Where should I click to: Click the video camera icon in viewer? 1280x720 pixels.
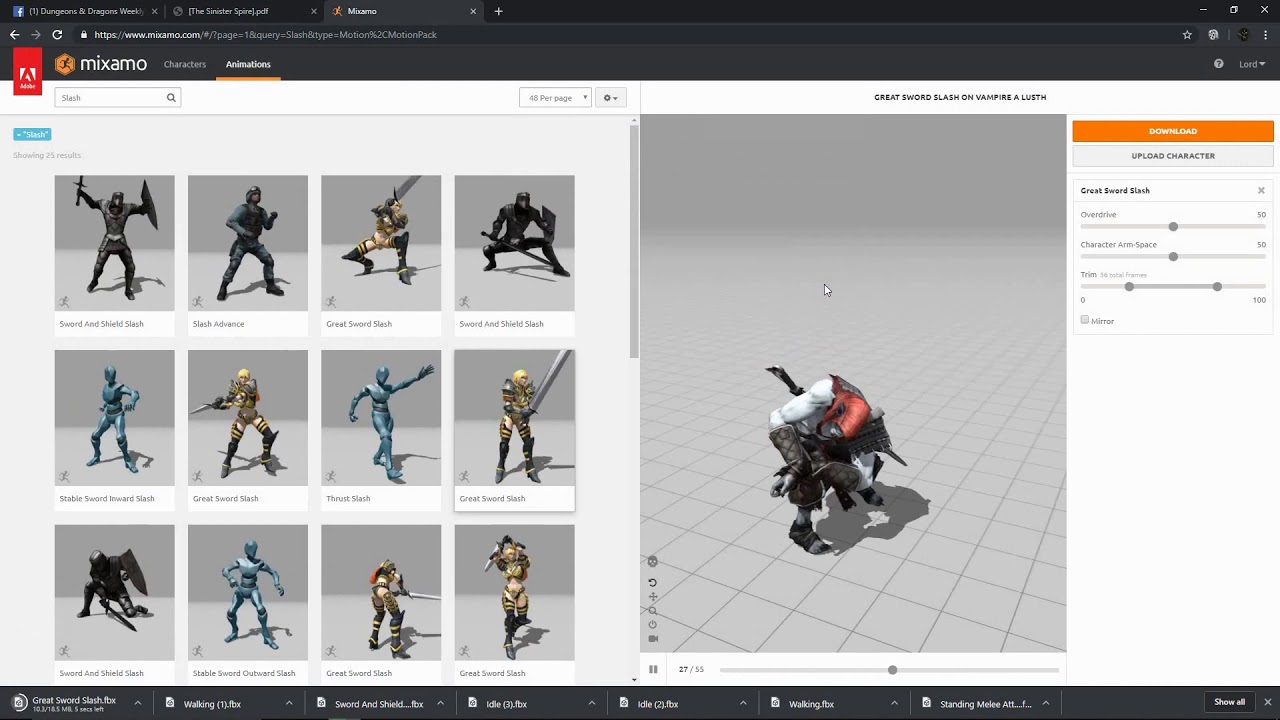[652, 638]
